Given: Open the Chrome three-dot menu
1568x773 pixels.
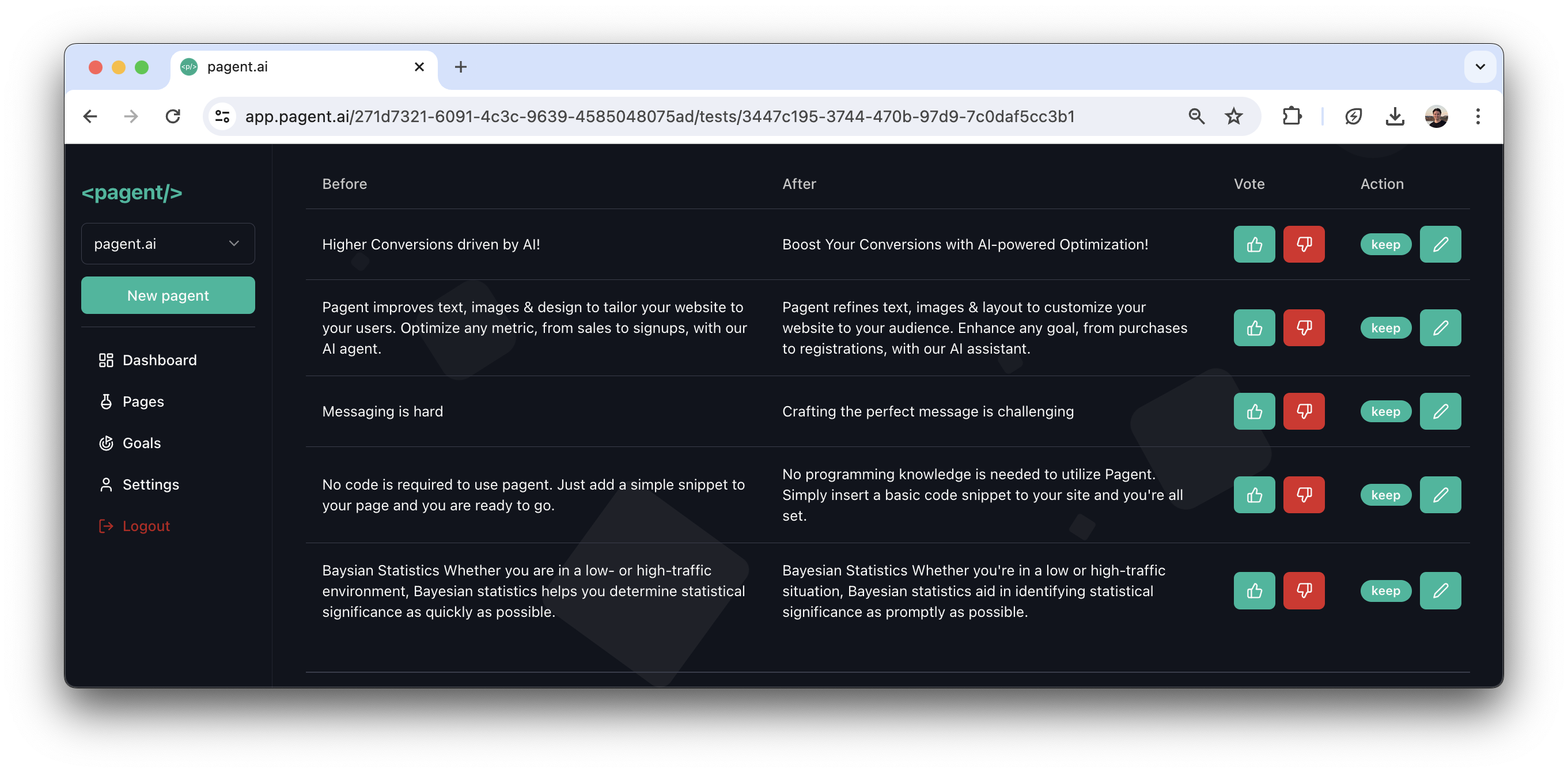Looking at the screenshot, I should [x=1478, y=116].
